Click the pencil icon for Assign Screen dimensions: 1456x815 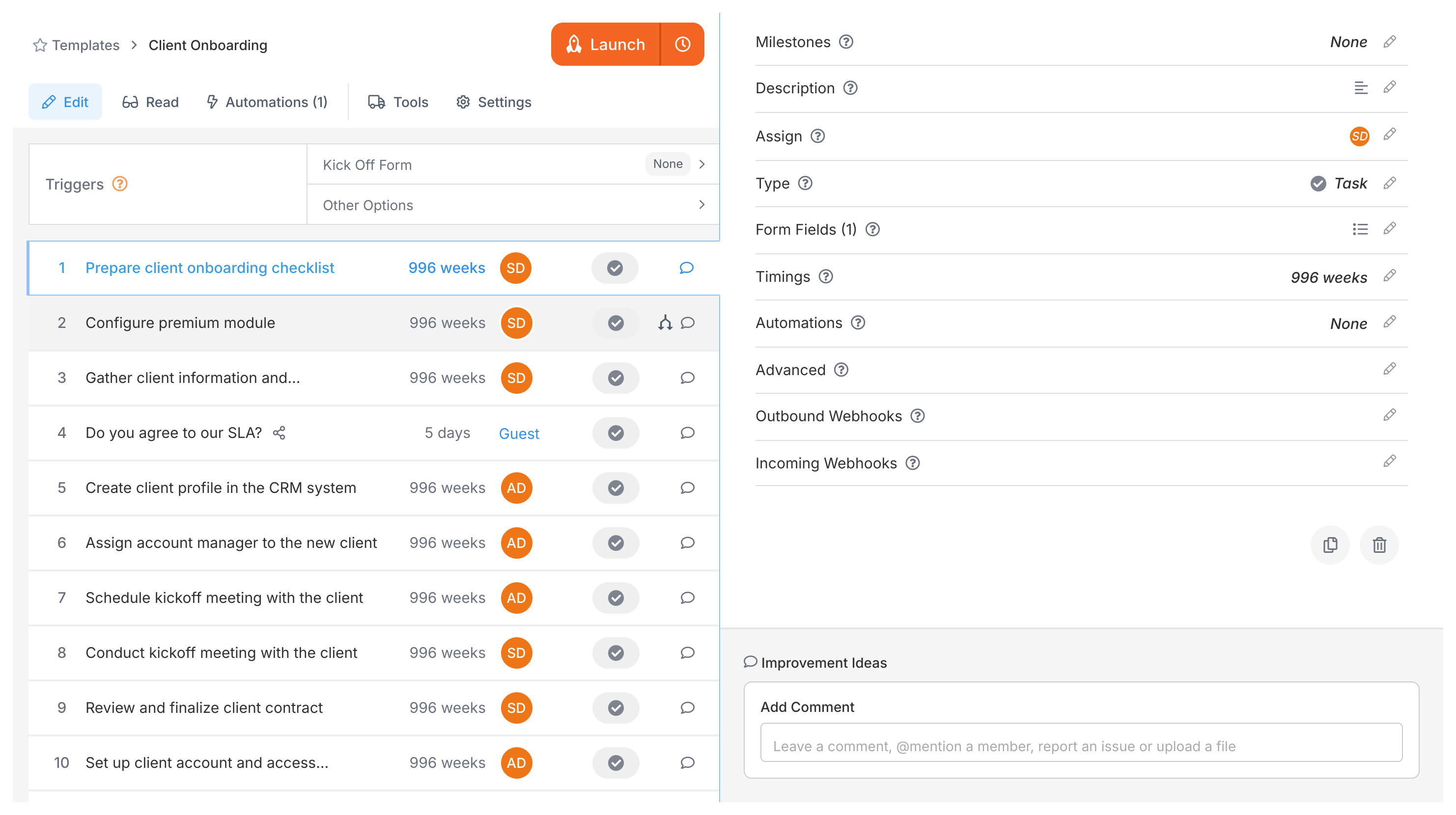pyautogui.click(x=1390, y=135)
